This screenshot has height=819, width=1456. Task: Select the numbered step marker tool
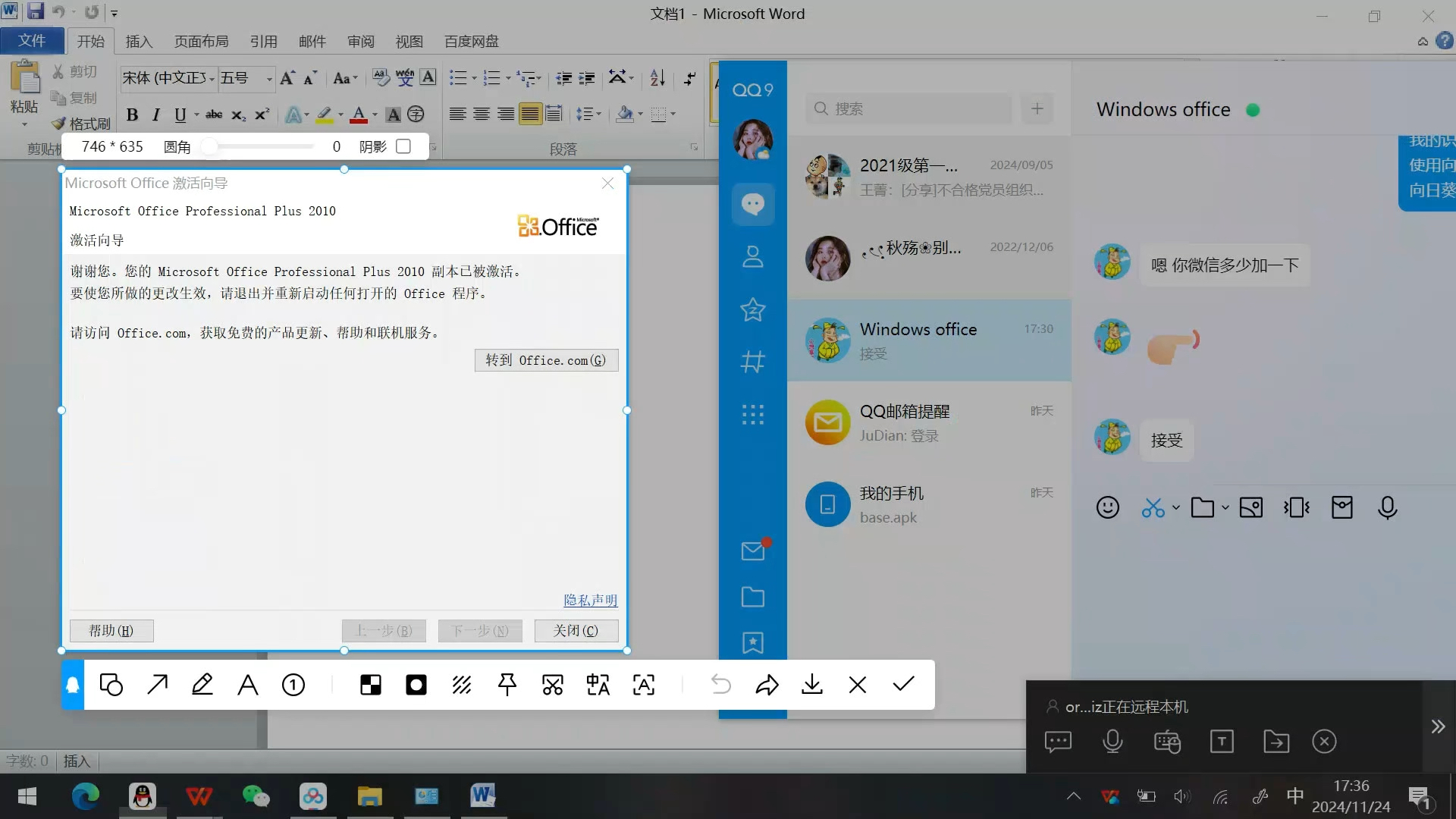pos(293,685)
